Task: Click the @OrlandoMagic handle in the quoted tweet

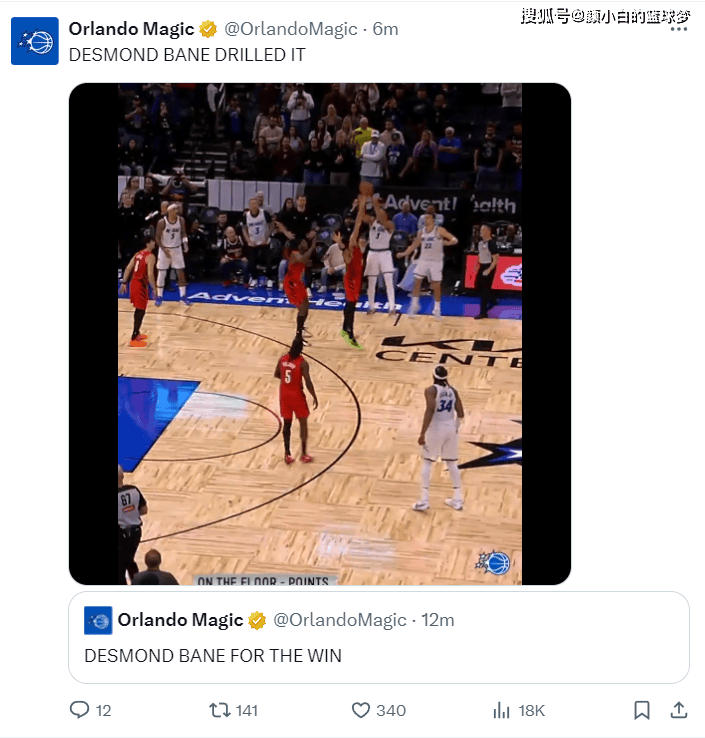Action: pyautogui.click(x=340, y=620)
